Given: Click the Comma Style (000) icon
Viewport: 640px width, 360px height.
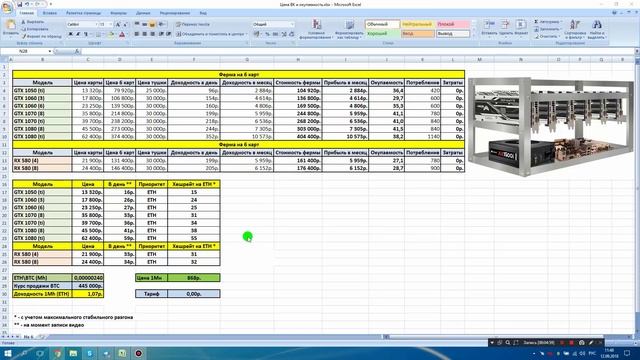Looking at the screenshot, I should 276,34.
